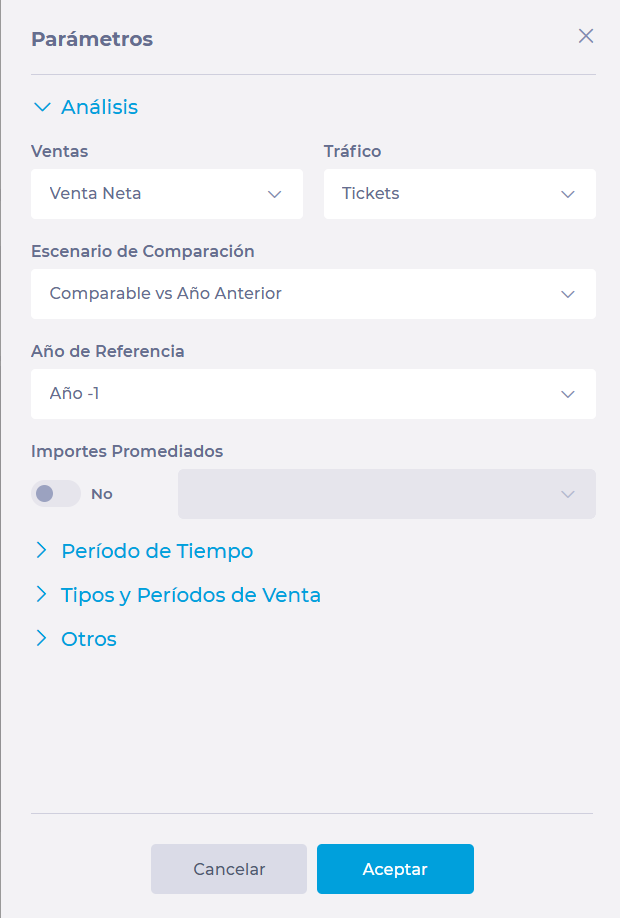Close the Parámetros panel with X icon
620x918 pixels.
click(585, 36)
